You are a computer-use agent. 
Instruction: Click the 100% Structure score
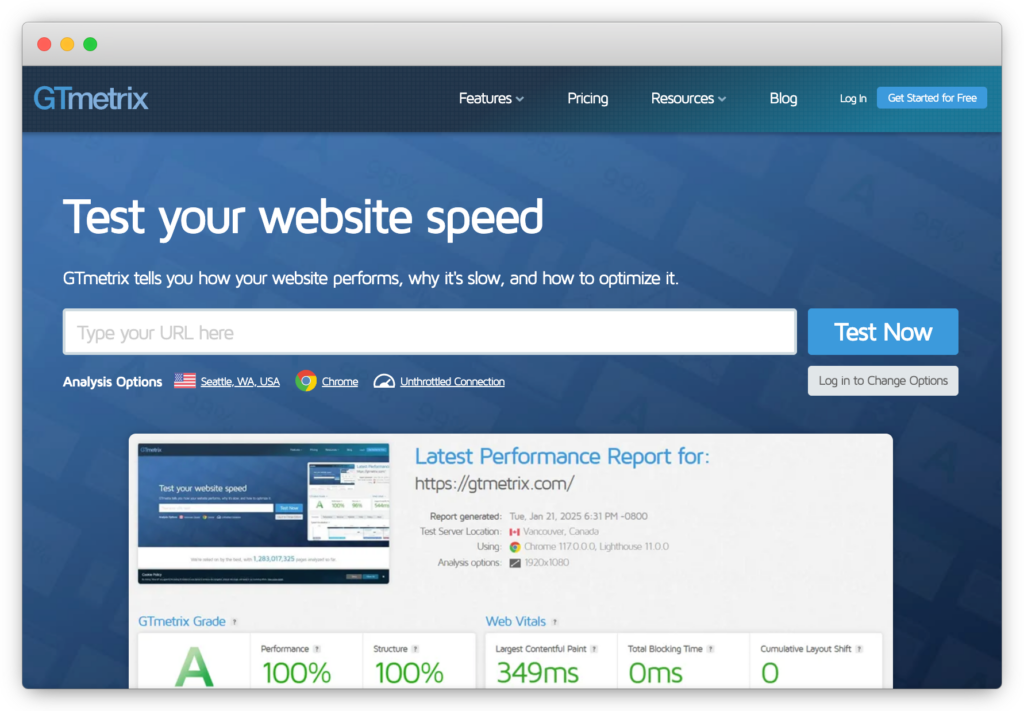click(x=409, y=672)
